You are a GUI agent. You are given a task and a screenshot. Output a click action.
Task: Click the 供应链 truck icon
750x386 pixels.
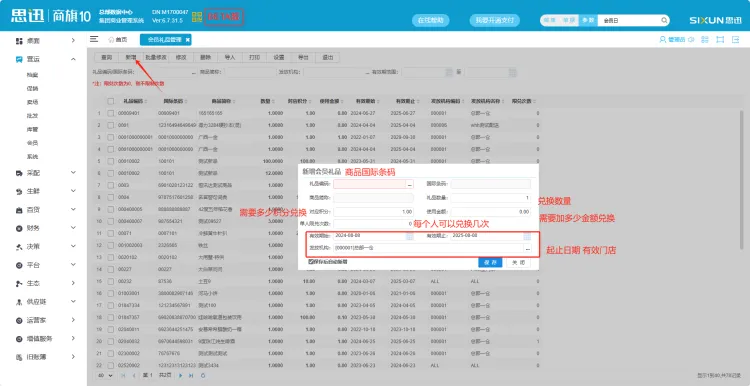coord(19,302)
